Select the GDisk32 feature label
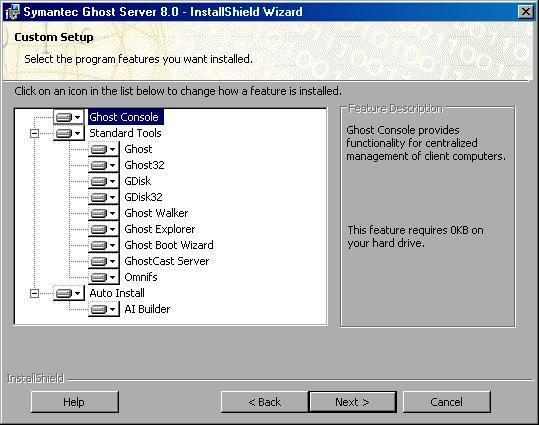 pyautogui.click(x=143, y=197)
